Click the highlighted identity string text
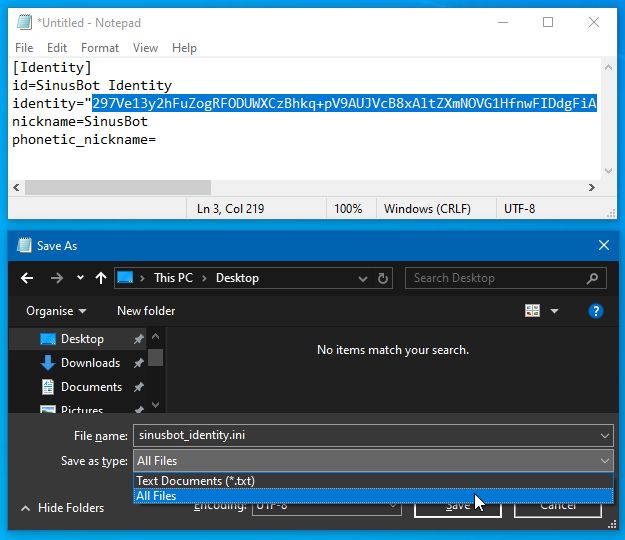The image size is (625, 540). (x=344, y=103)
